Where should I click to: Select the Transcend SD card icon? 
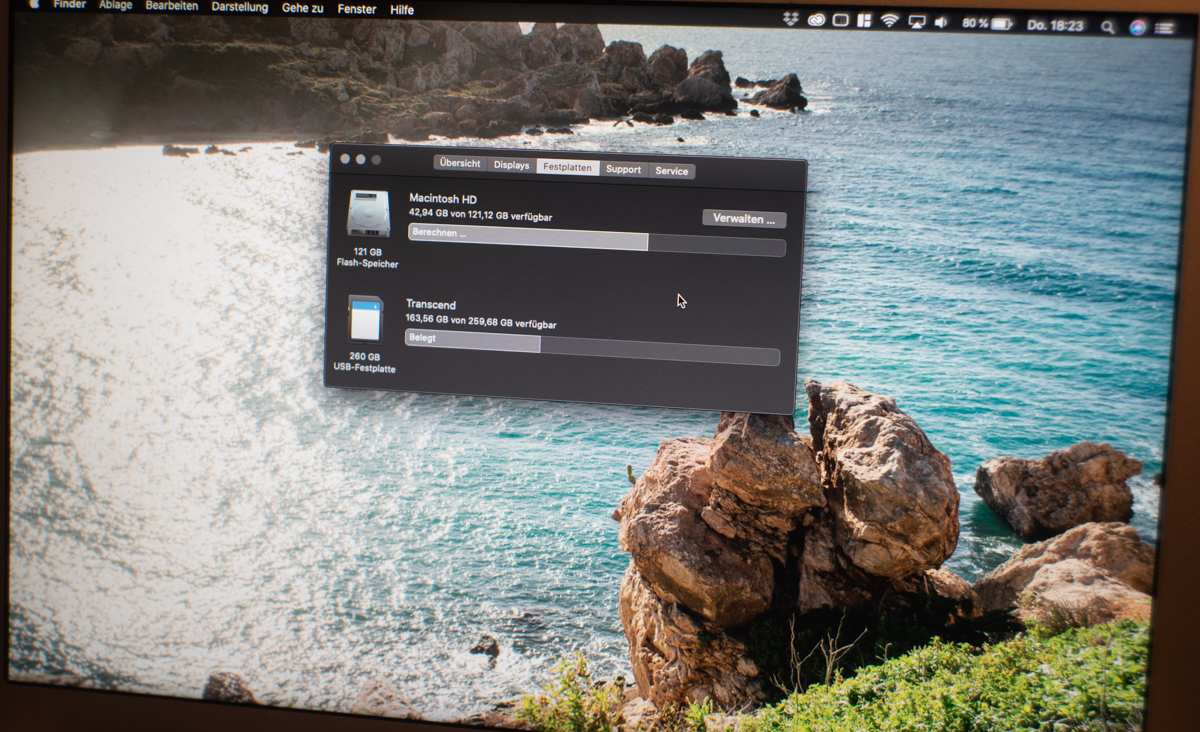coord(365,319)
